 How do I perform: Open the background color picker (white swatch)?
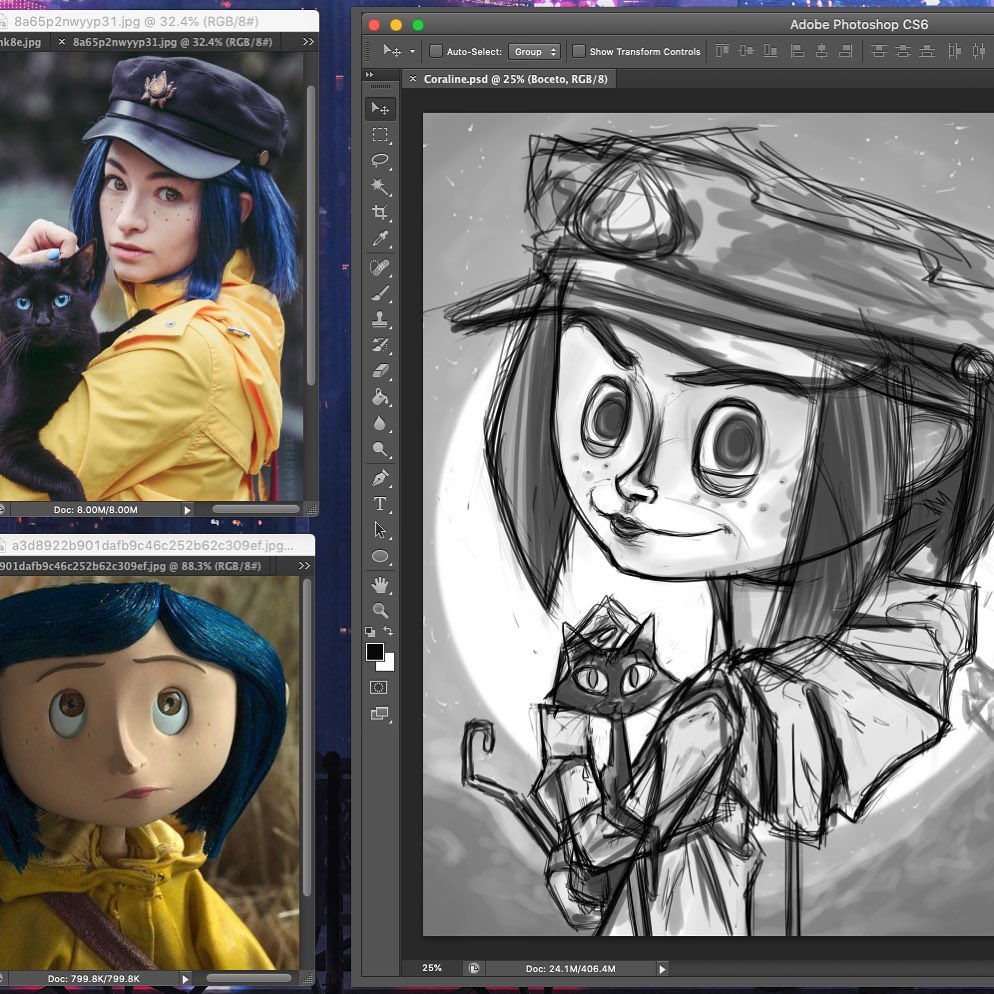(x=388, y=664)
